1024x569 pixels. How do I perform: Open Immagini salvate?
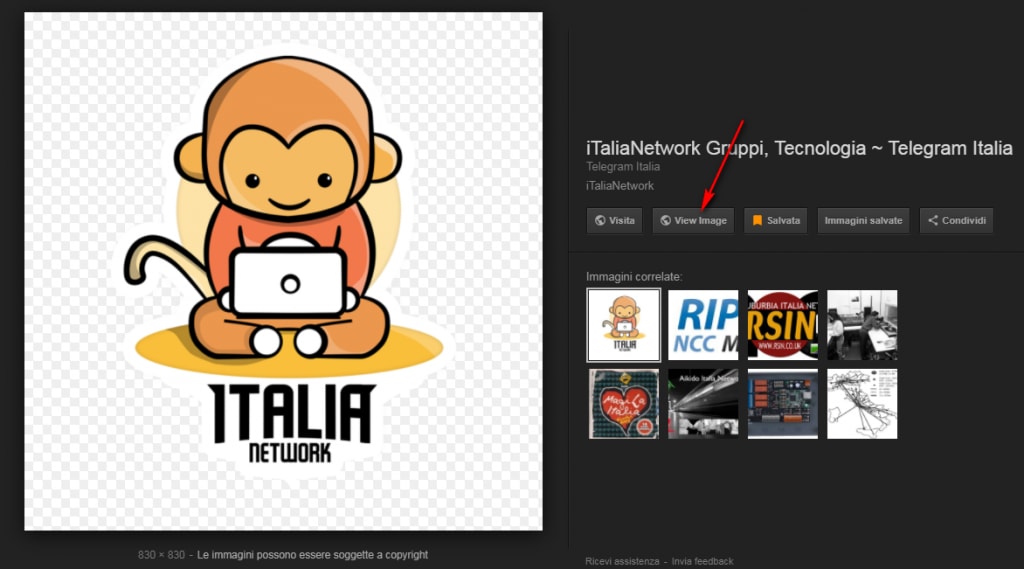863,221
